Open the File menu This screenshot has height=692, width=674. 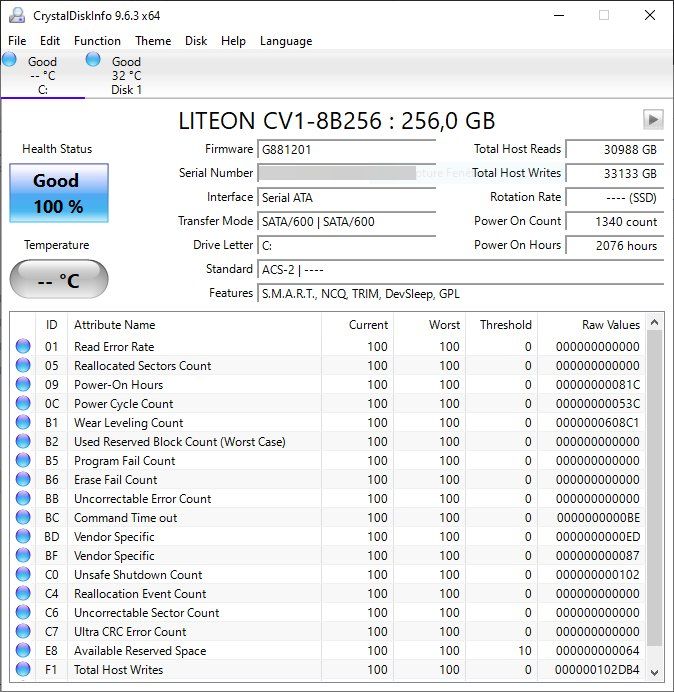tap(17, 41)
